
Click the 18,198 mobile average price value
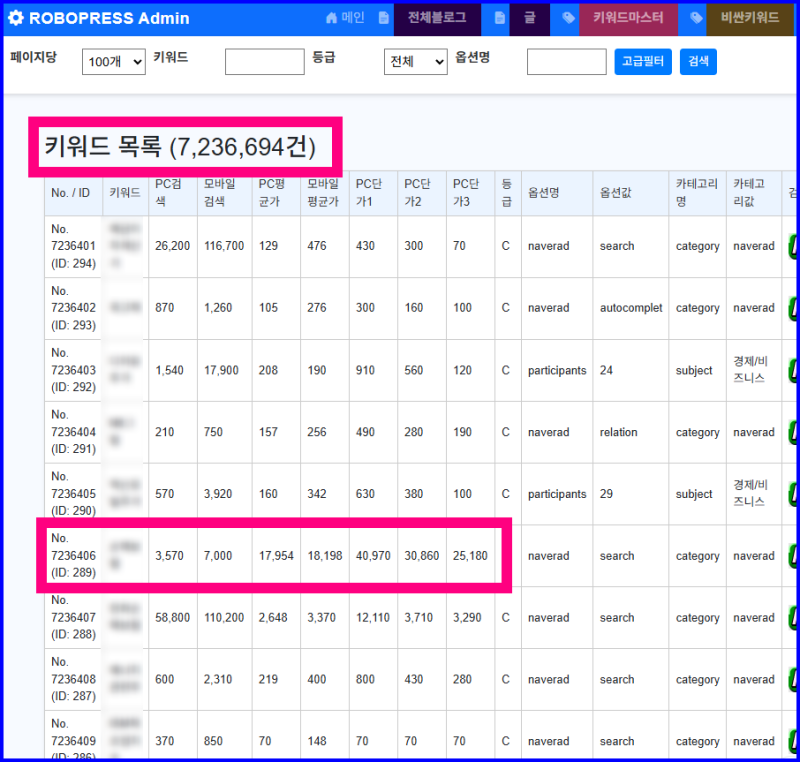point(325,556)
